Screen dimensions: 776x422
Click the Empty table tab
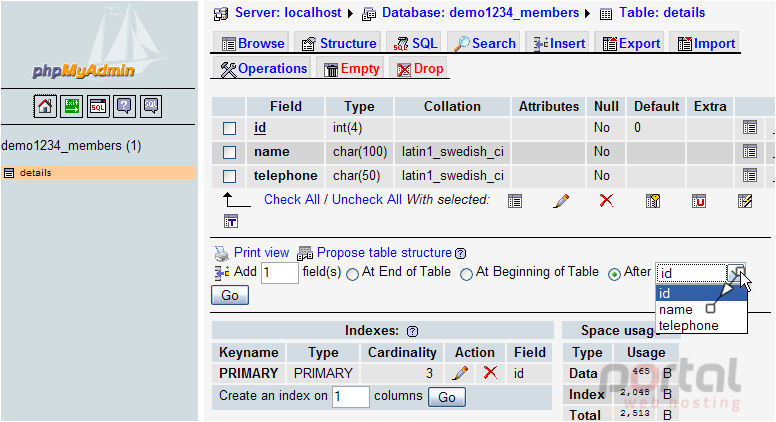tap(351, 69)
